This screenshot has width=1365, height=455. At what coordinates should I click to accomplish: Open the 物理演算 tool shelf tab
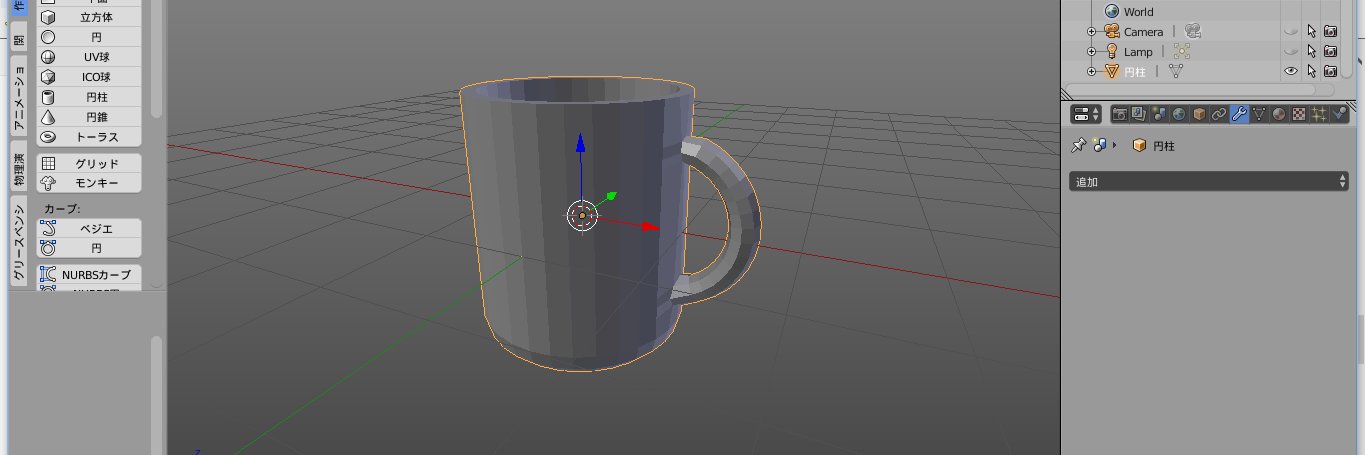(x=19, y=166)
